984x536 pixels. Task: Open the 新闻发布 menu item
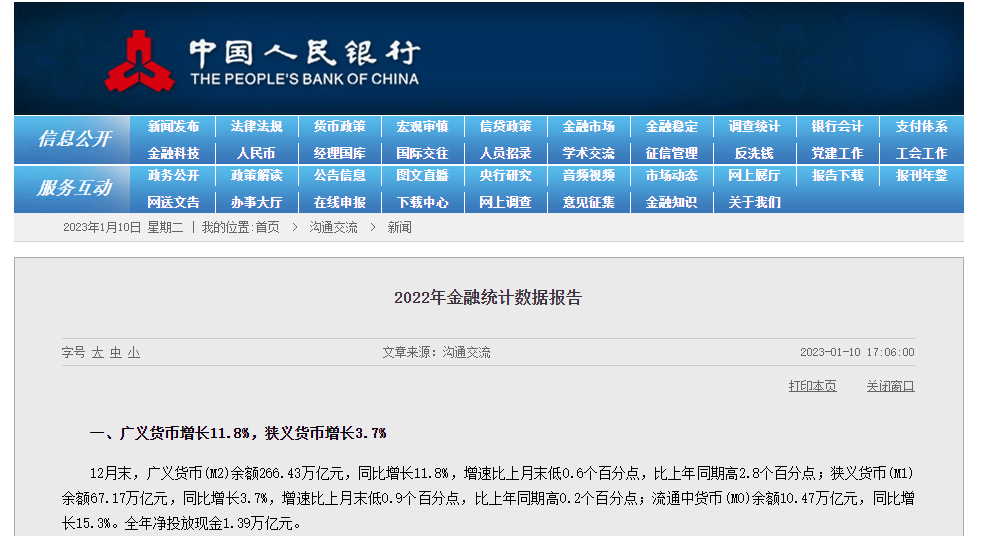coord(173,126)
